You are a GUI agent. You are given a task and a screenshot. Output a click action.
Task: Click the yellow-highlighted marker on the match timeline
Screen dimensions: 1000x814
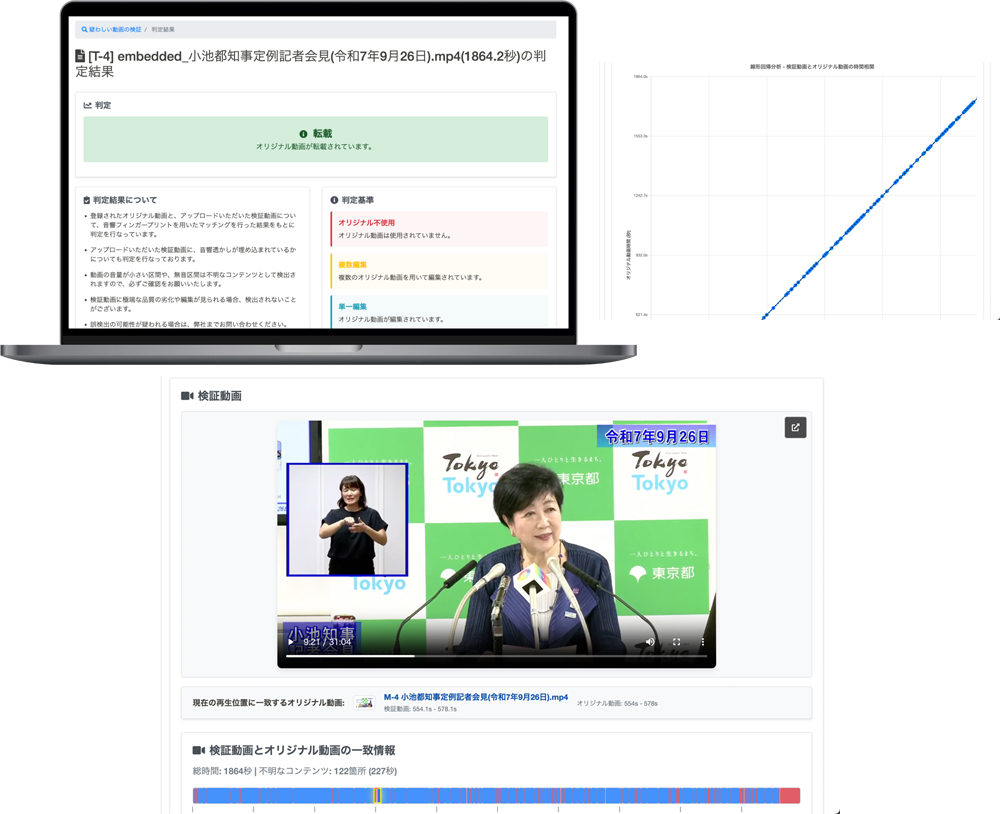[377, 796]
